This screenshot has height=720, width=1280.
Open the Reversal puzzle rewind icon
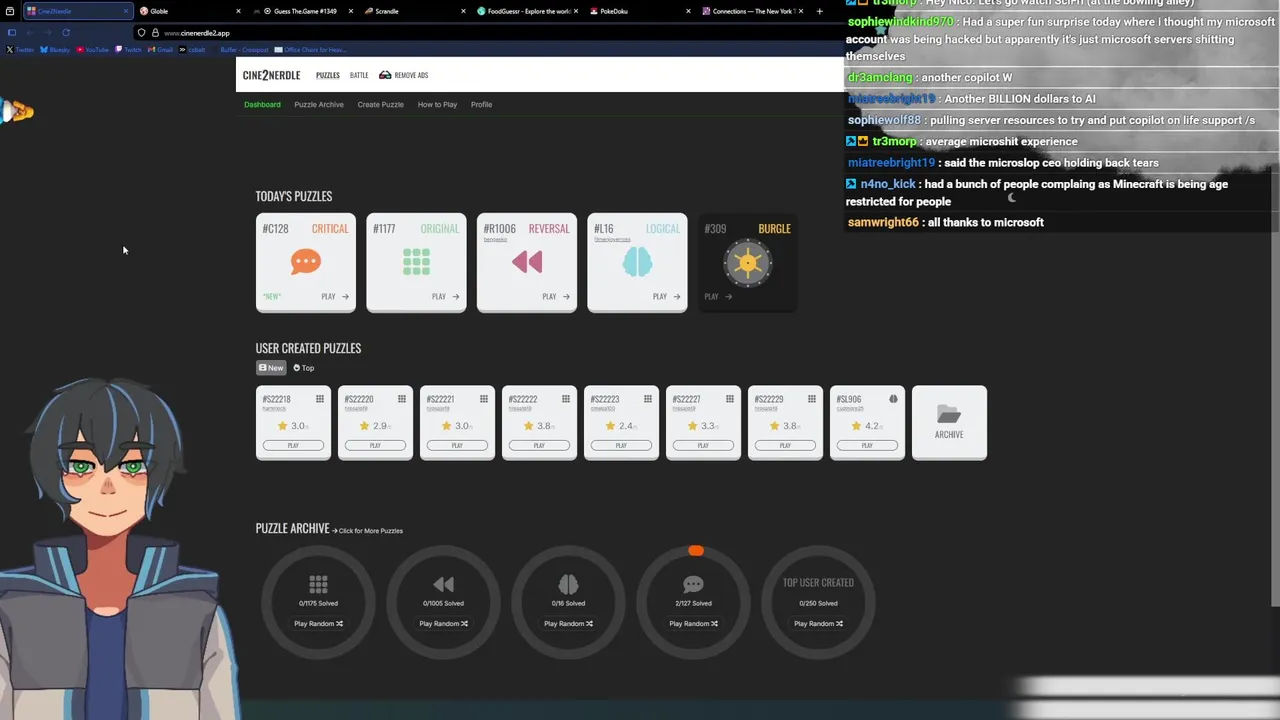(x=527, y=262)
